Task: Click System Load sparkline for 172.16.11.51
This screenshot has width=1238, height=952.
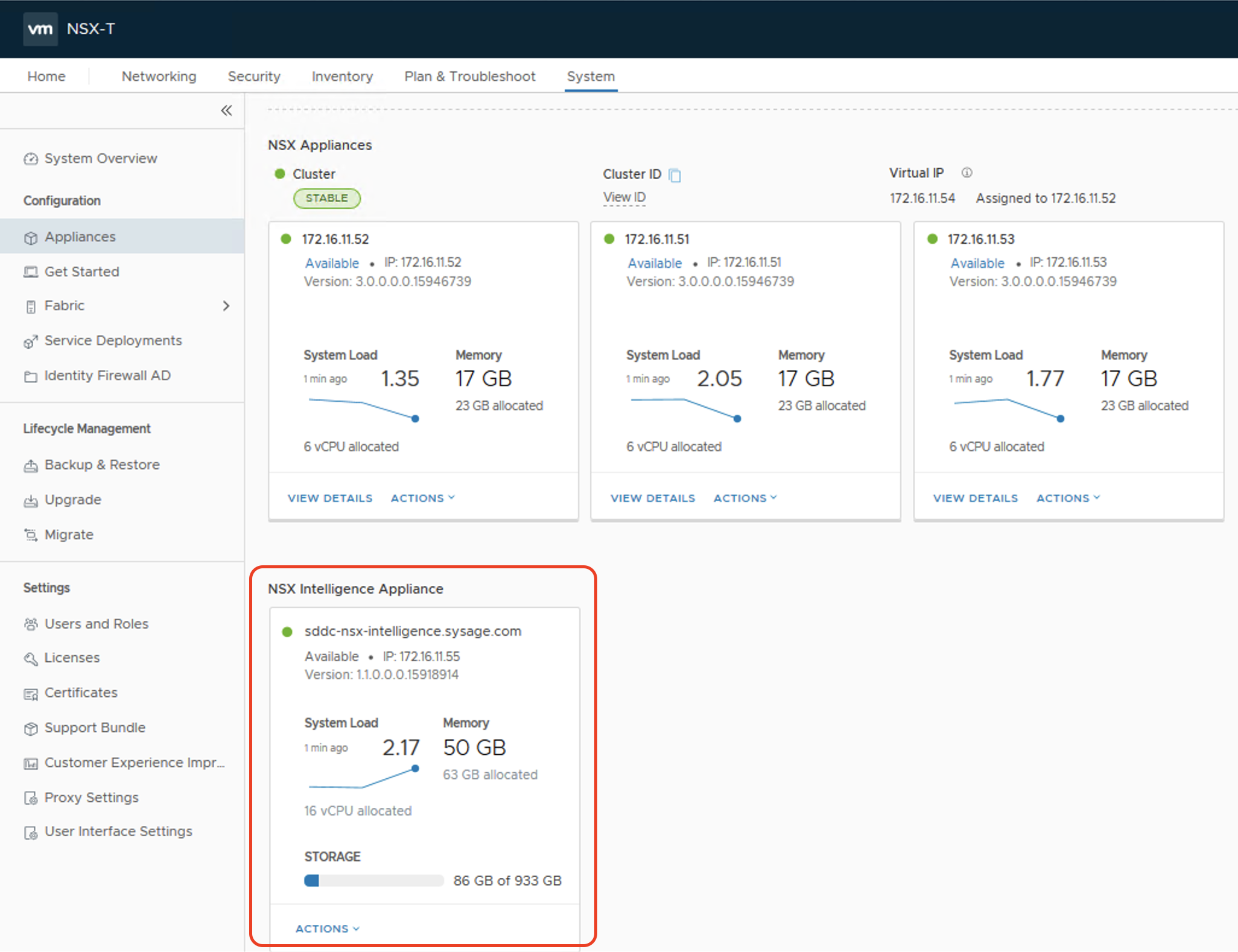Action: [x=686, y=408]
